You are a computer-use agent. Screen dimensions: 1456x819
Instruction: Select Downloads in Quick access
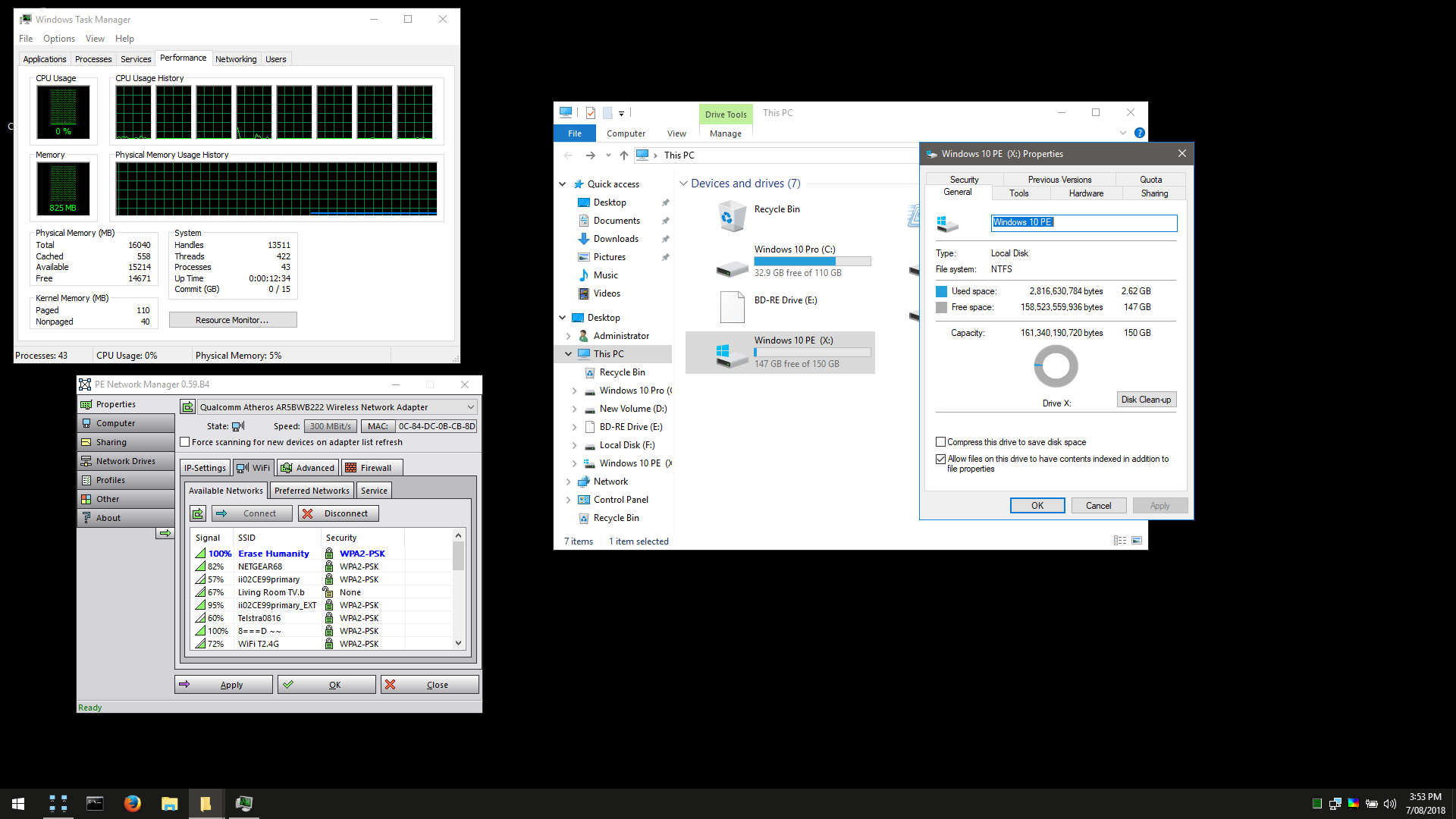click(x=616, y=239)
